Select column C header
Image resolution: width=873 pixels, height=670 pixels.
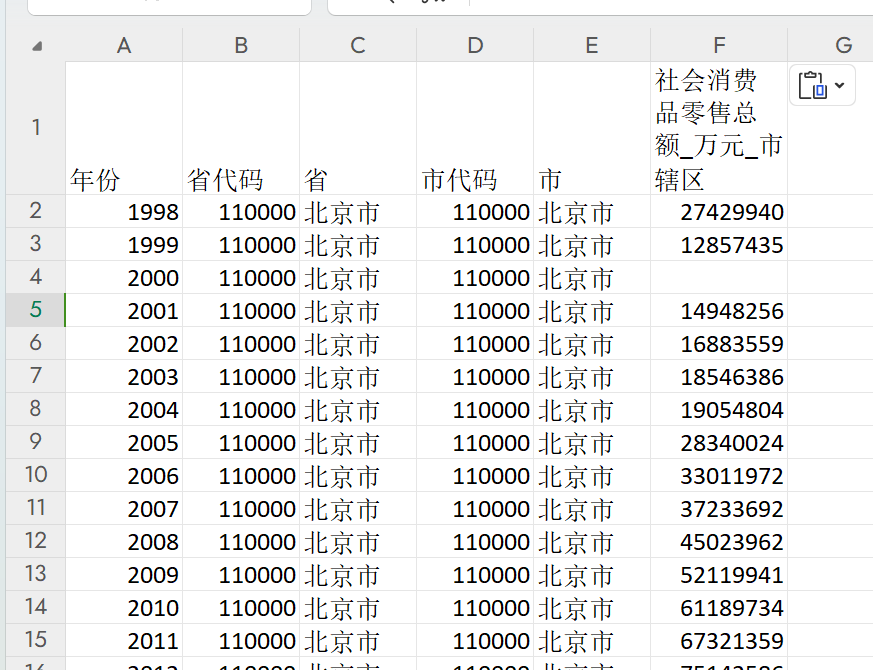pyautogui.click(x=358, y=45)
